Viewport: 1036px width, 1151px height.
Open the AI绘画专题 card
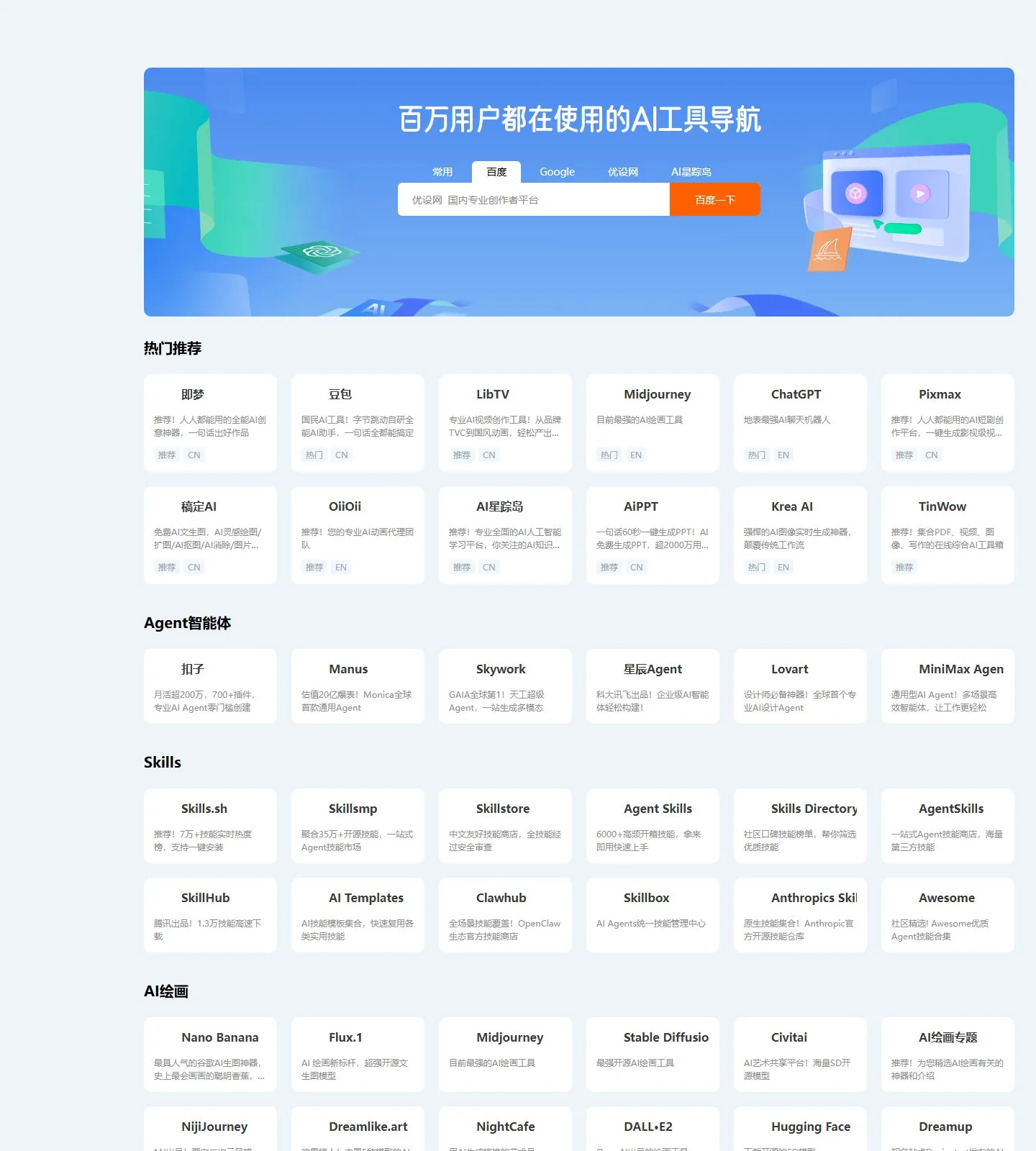(948, 1055)
